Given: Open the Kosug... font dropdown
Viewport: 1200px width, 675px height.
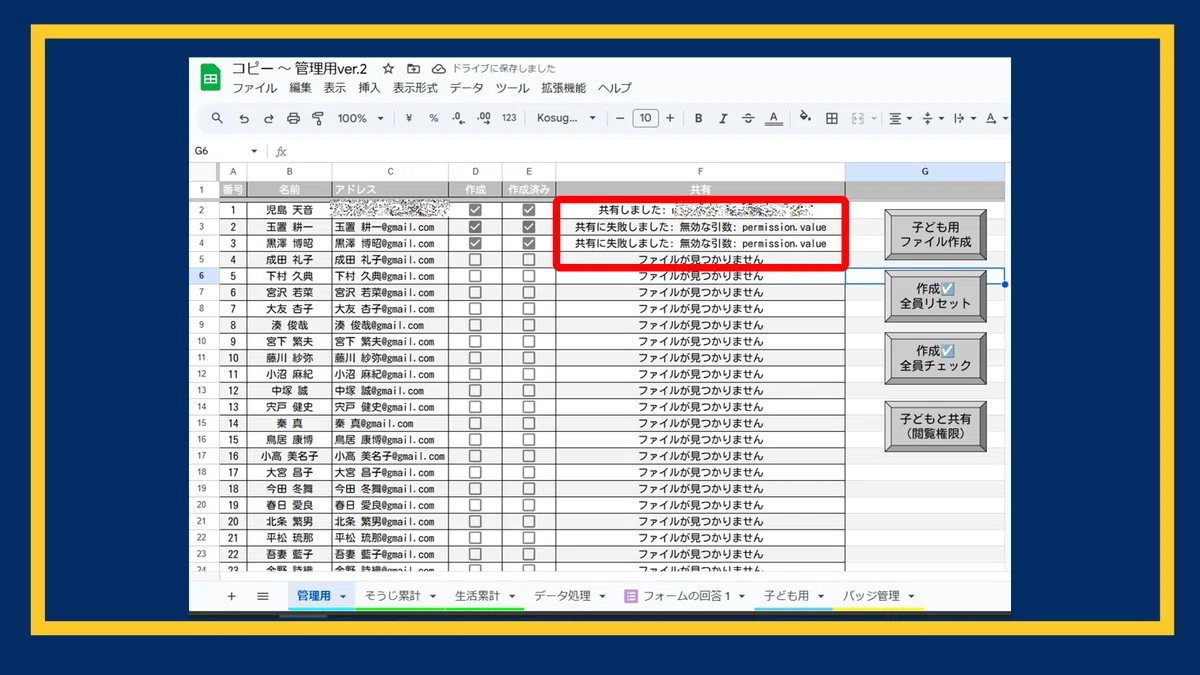Looking at the screenshot, I should (x=566, y=118).
